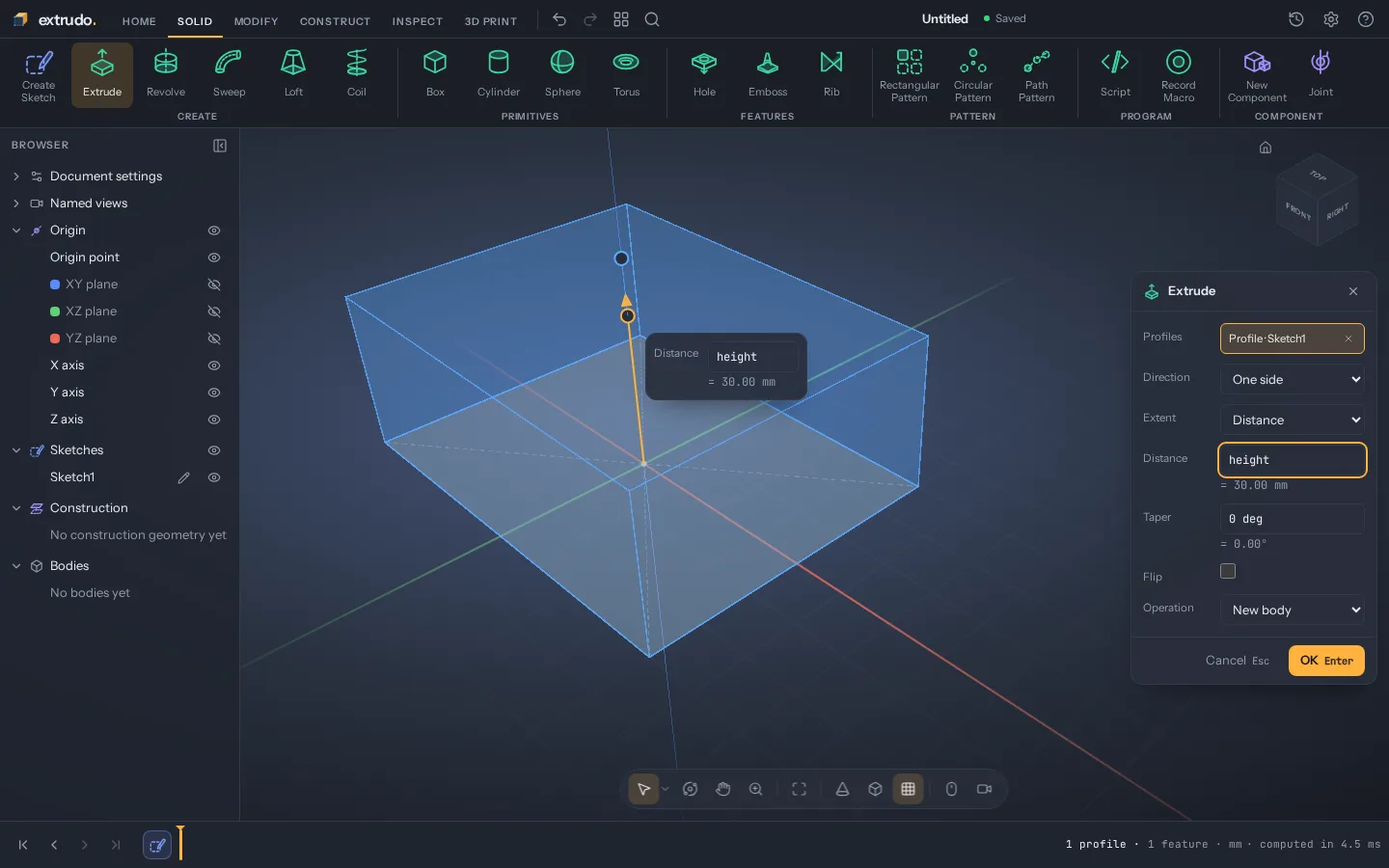Screen dimensions: 1389x868
Task: Hide Sketch1 with the eye icon
Action: [214, 477]
